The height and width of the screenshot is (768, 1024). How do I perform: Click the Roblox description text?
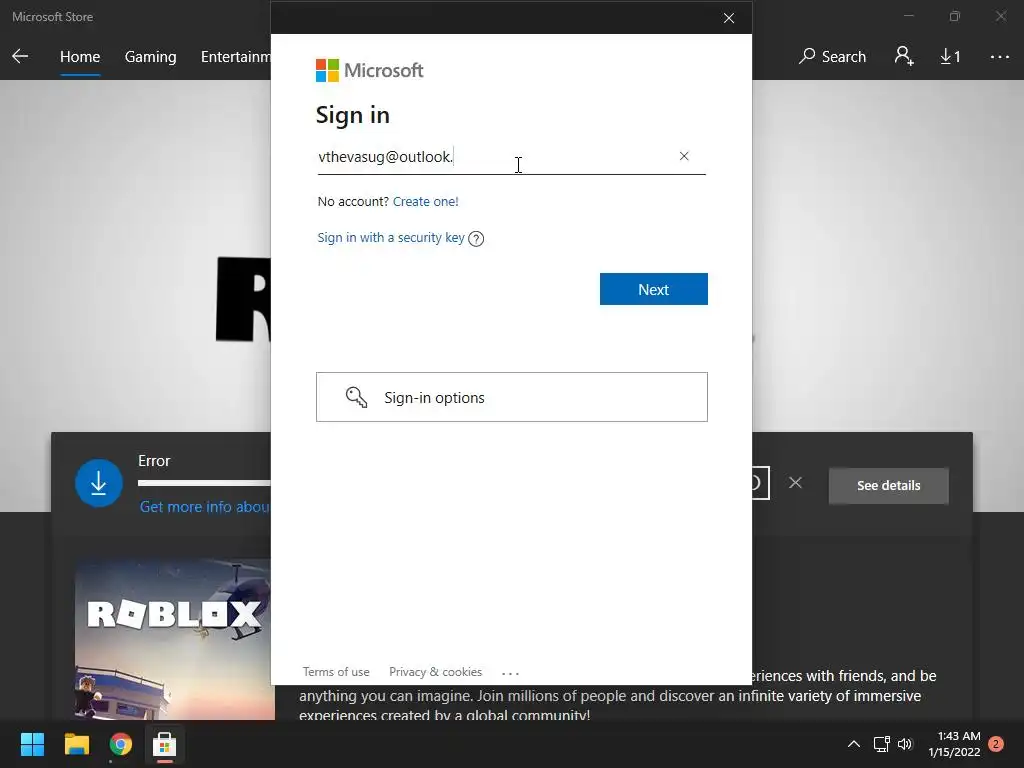click(618, 696)
